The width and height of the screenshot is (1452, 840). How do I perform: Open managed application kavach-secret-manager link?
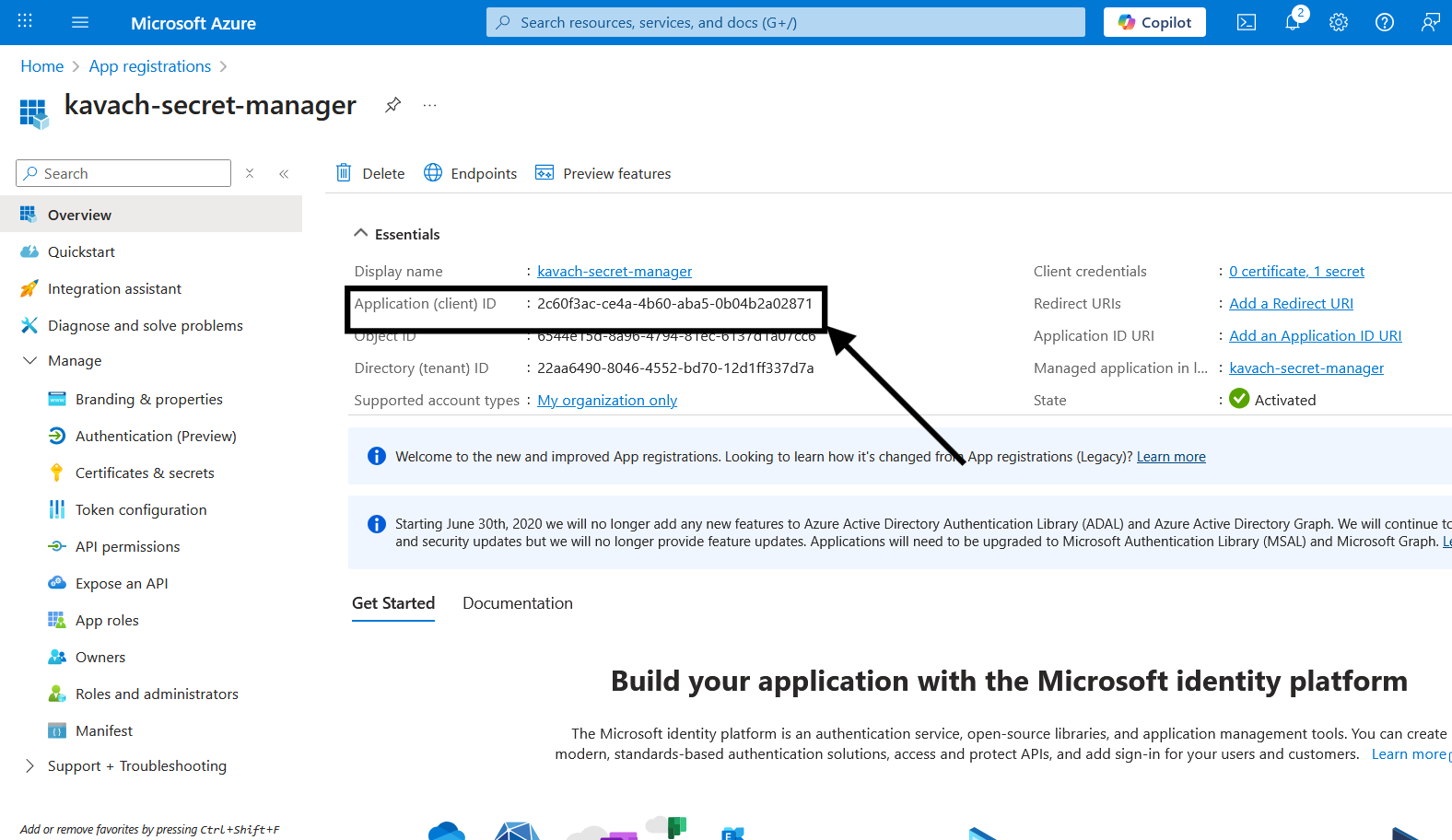pyautogui.click(x=1306, y=367)
